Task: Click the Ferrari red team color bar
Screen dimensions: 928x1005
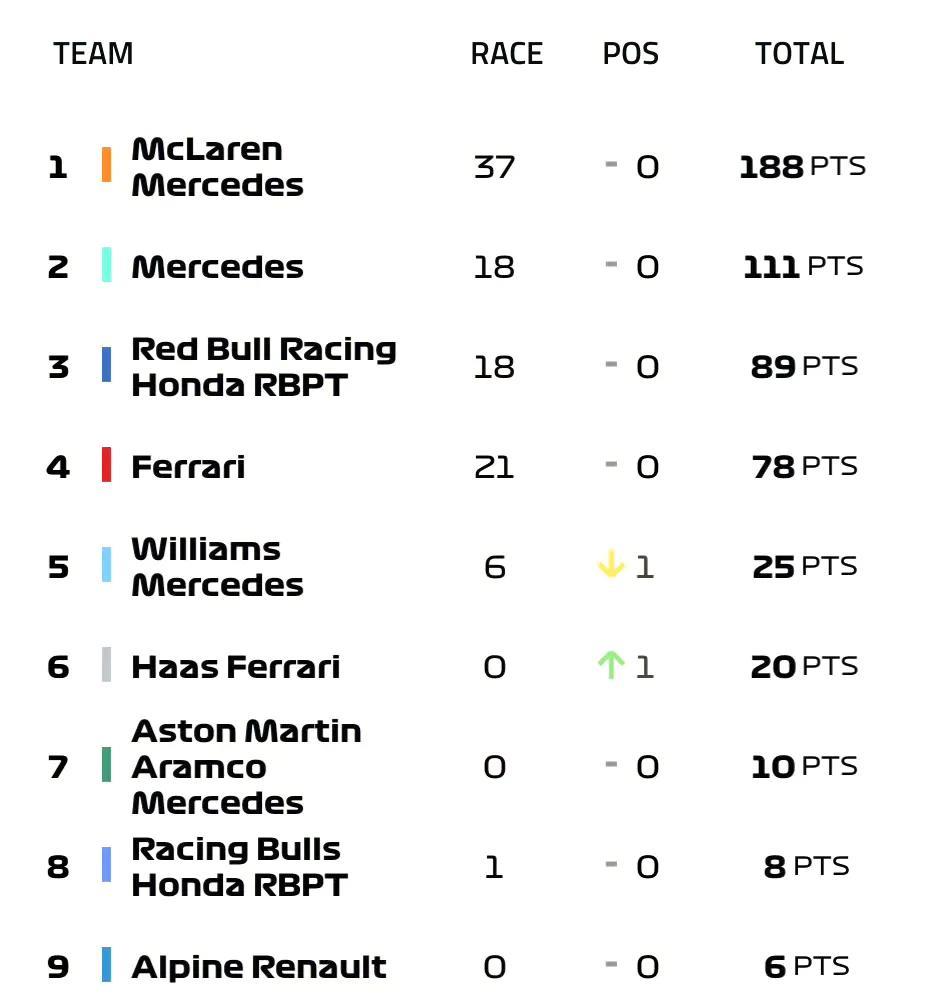Action: pyautogui.click(x=106, y=465)
